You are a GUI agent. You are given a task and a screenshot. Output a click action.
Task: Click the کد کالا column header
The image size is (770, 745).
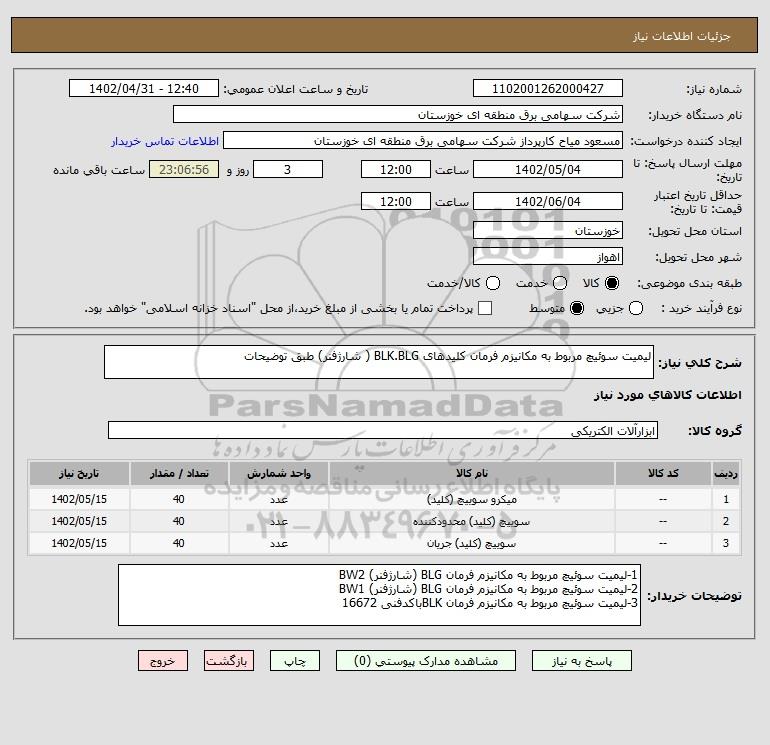[x=663, y=473]
